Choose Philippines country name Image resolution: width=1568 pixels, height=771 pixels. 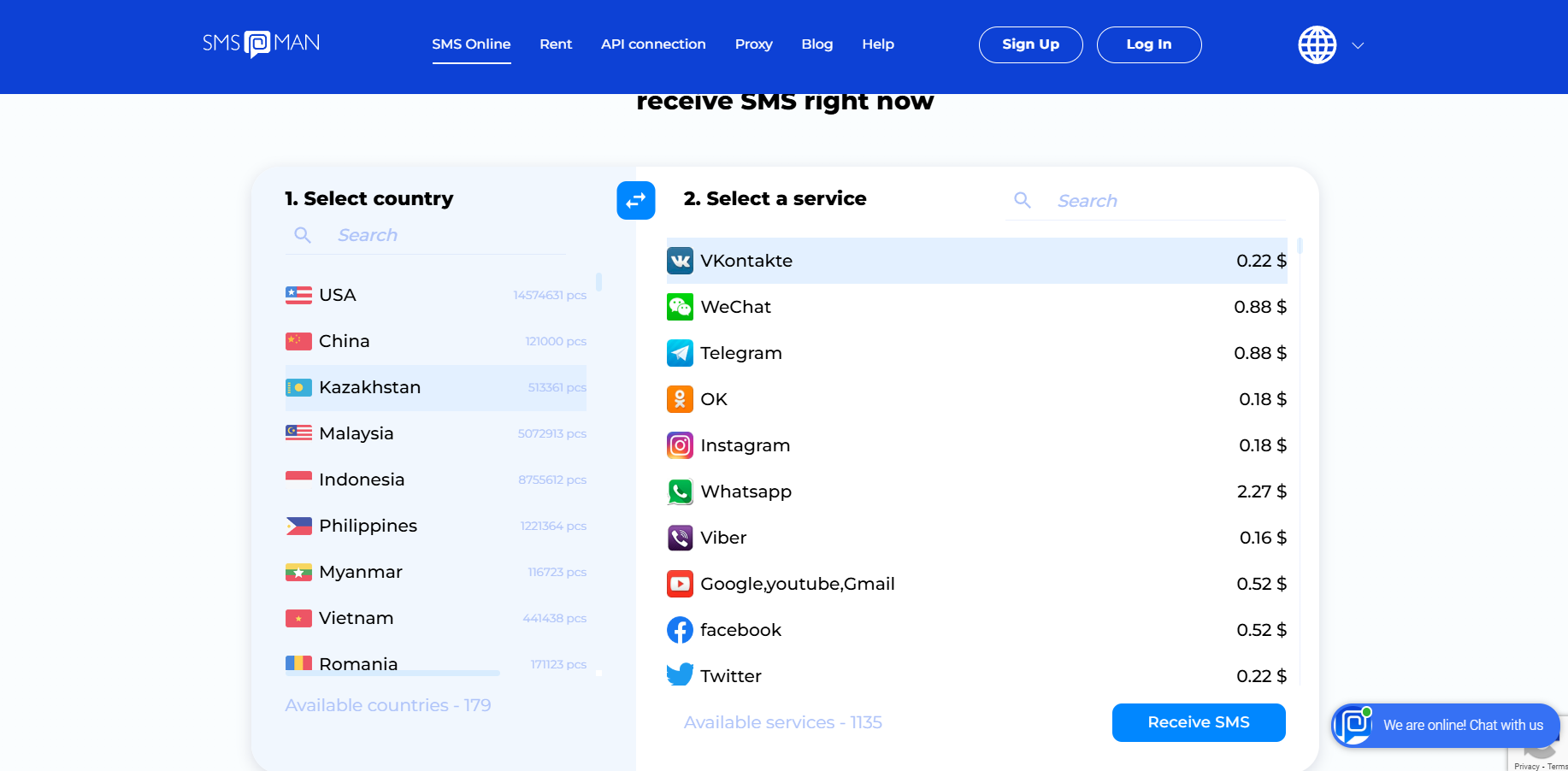tap(368, 526)
